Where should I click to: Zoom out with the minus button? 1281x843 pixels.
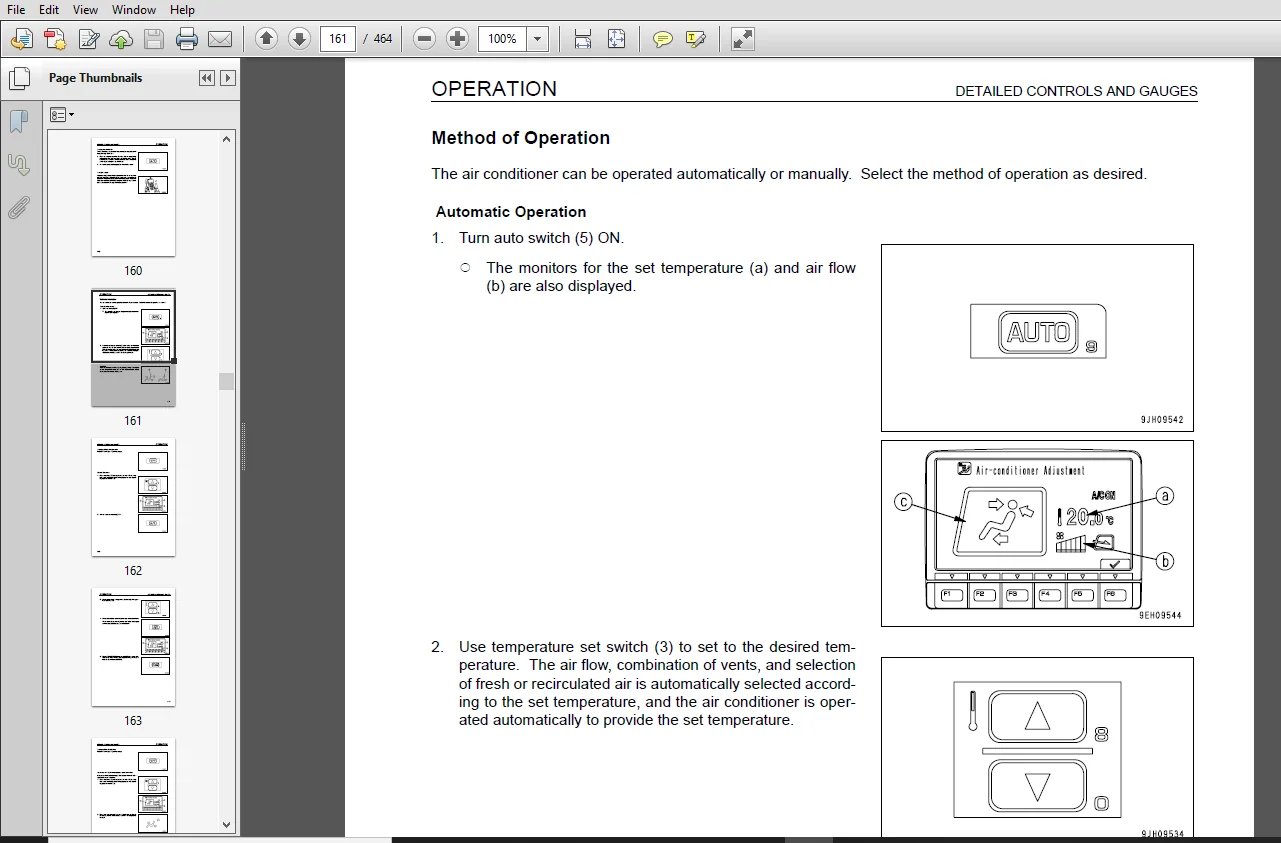point(424,39)
